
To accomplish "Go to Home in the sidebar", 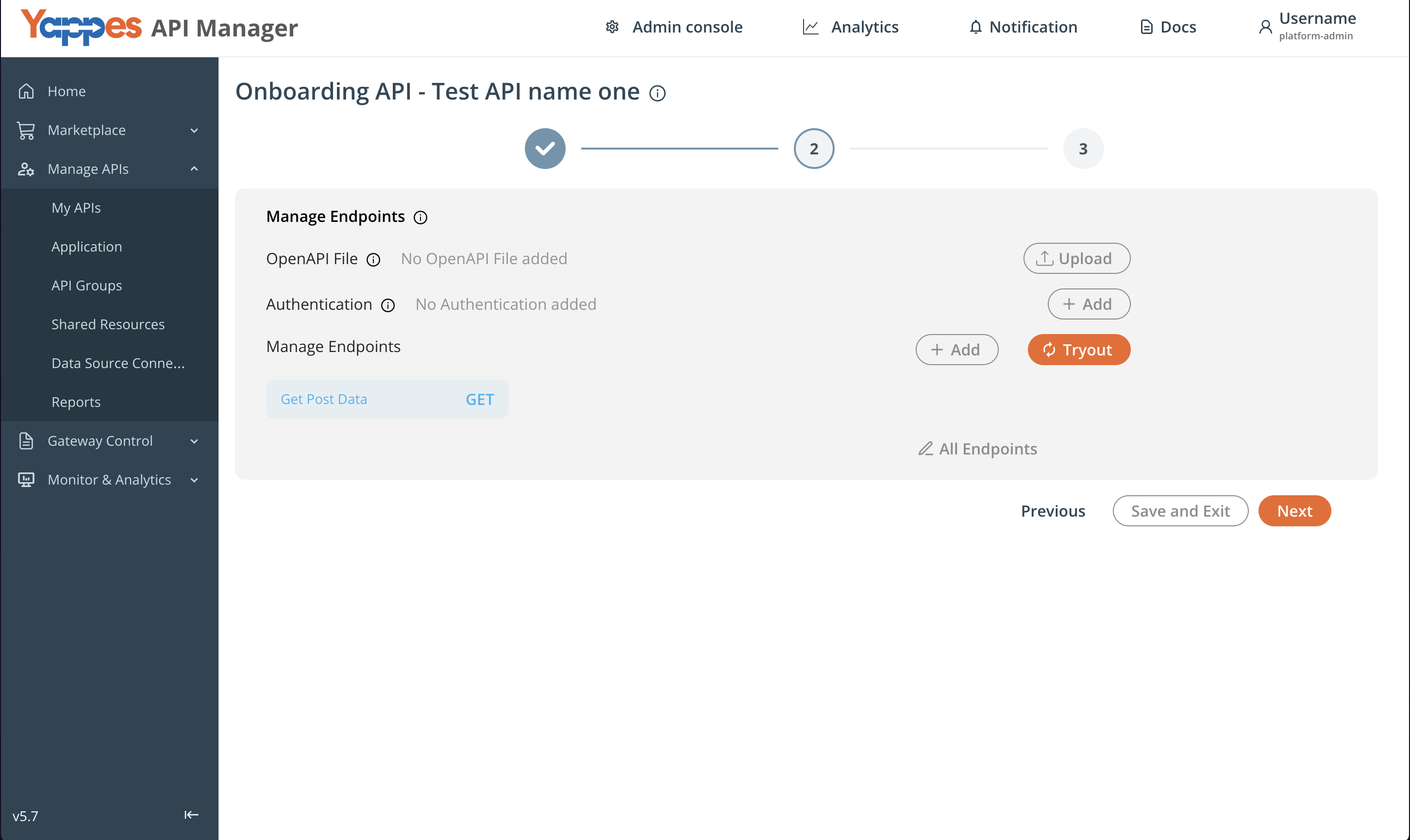I will pyautogui.click(x=109, y=91).
